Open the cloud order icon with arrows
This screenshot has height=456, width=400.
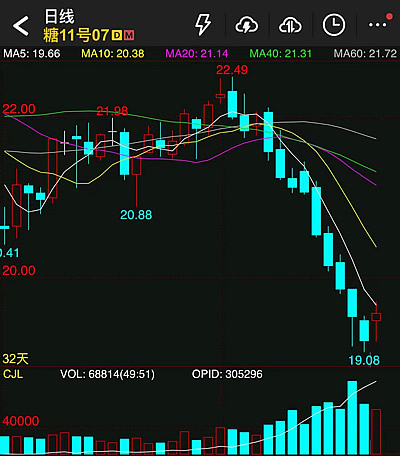pos(290,25)
